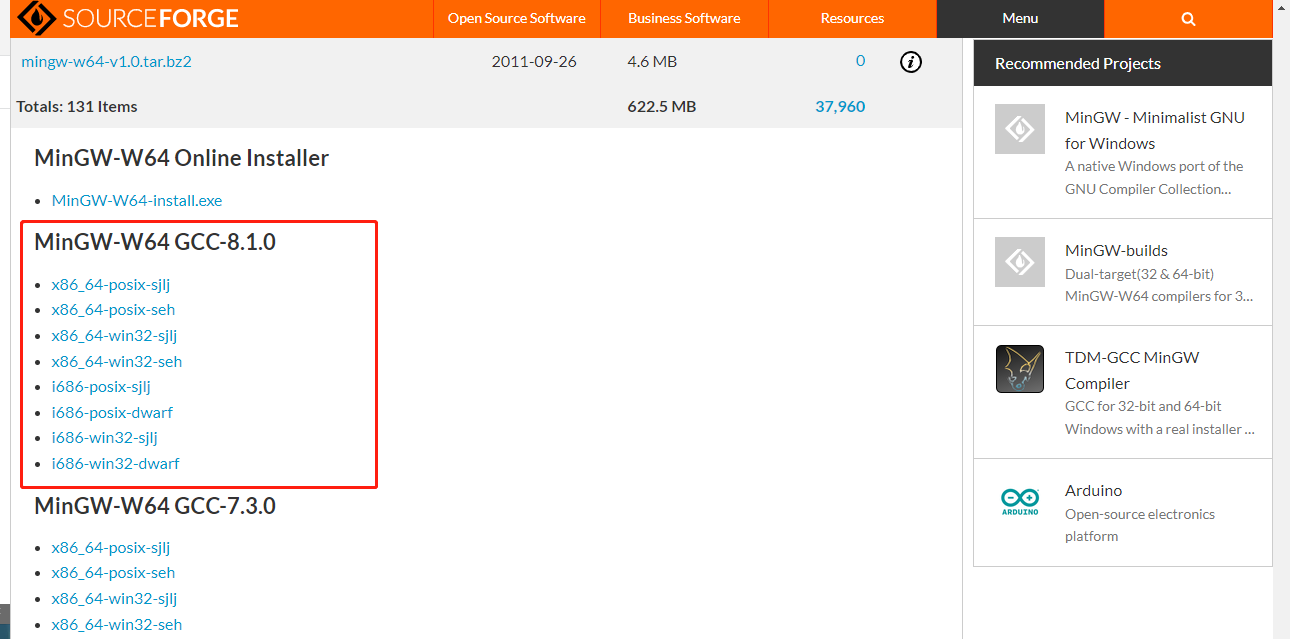
Task: Click the SourceForge logo icon
Action: tap(37, 18)
